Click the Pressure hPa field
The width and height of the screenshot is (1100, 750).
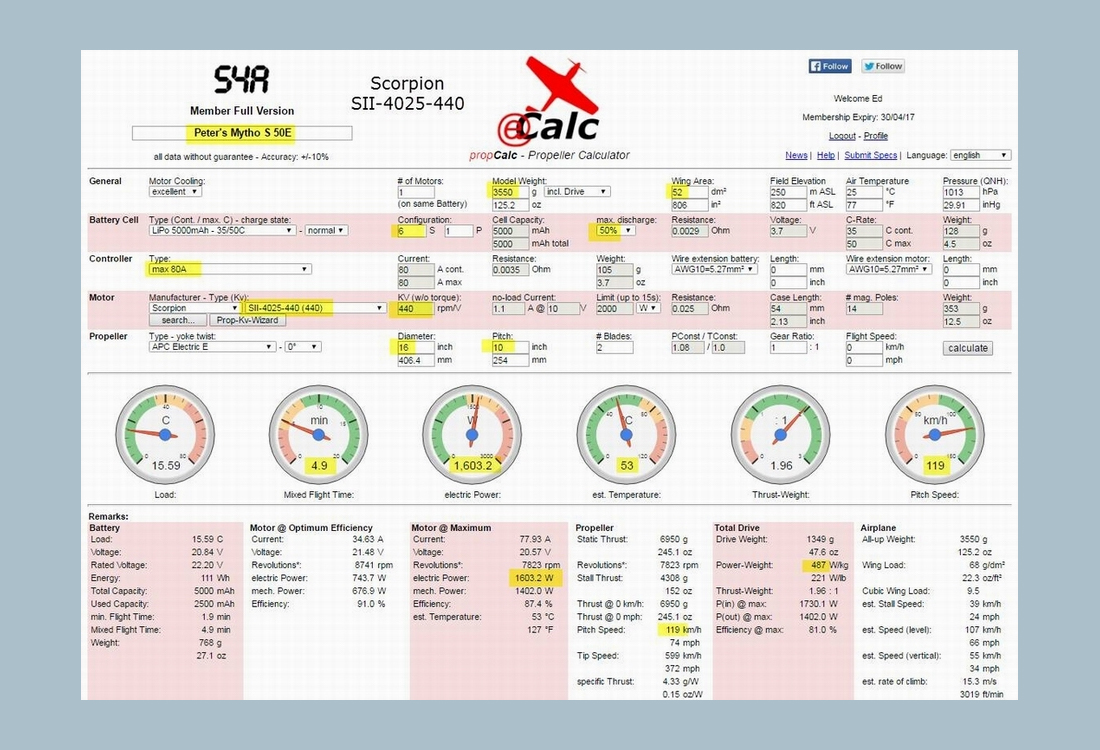pyautogui.click(x=961, y=192)
